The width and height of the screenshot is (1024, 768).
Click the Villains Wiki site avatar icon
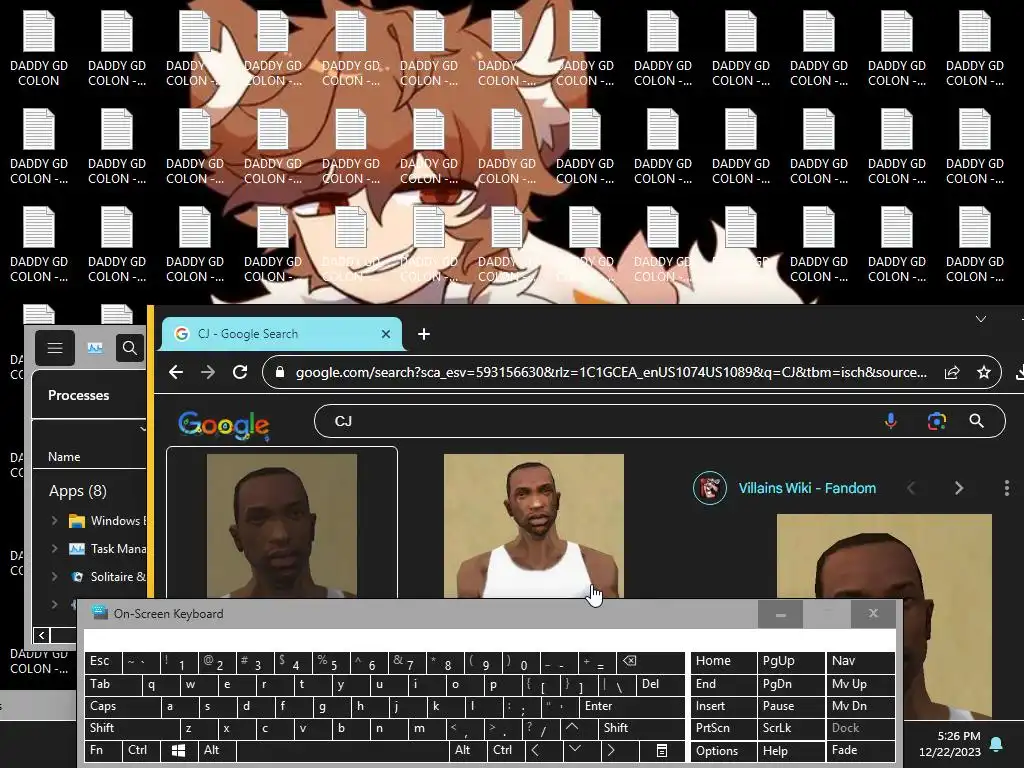point(710,488)
